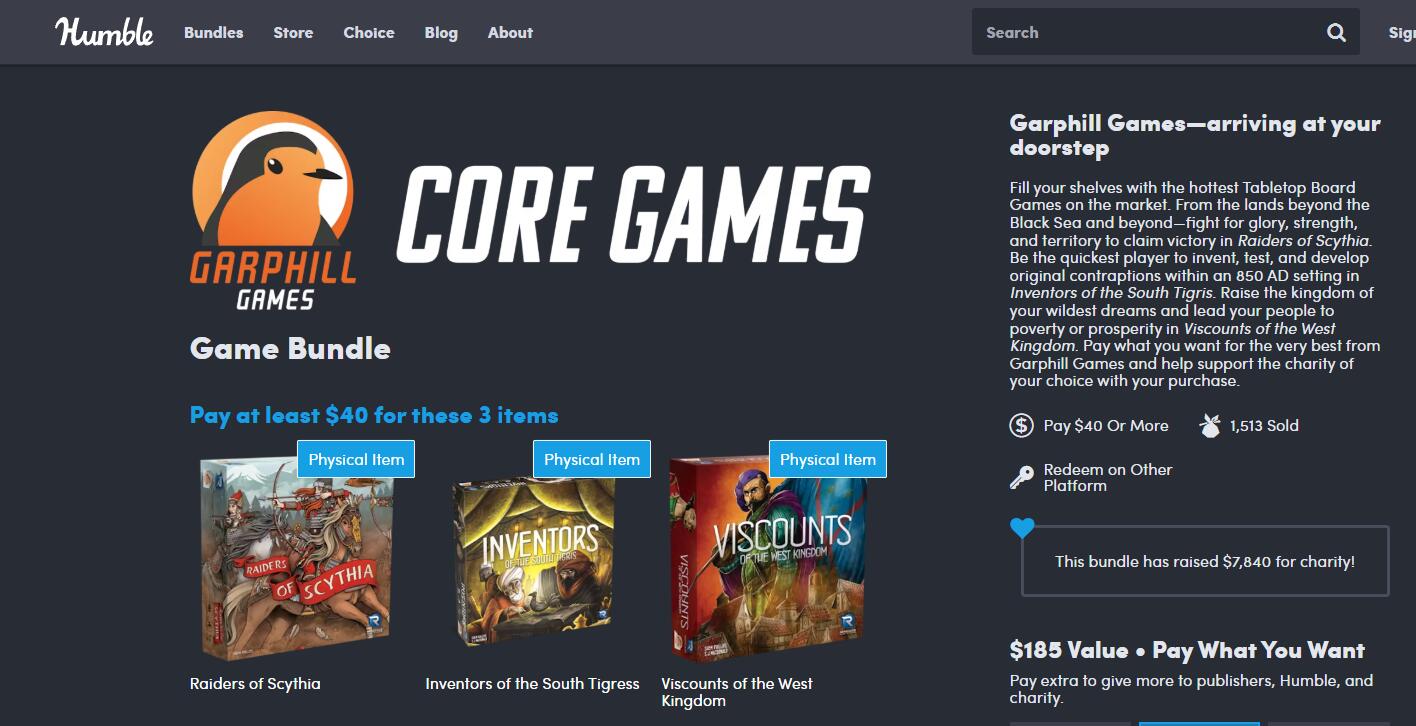
Task: Open the Blog link in navigation
Action: pos(441,32)
